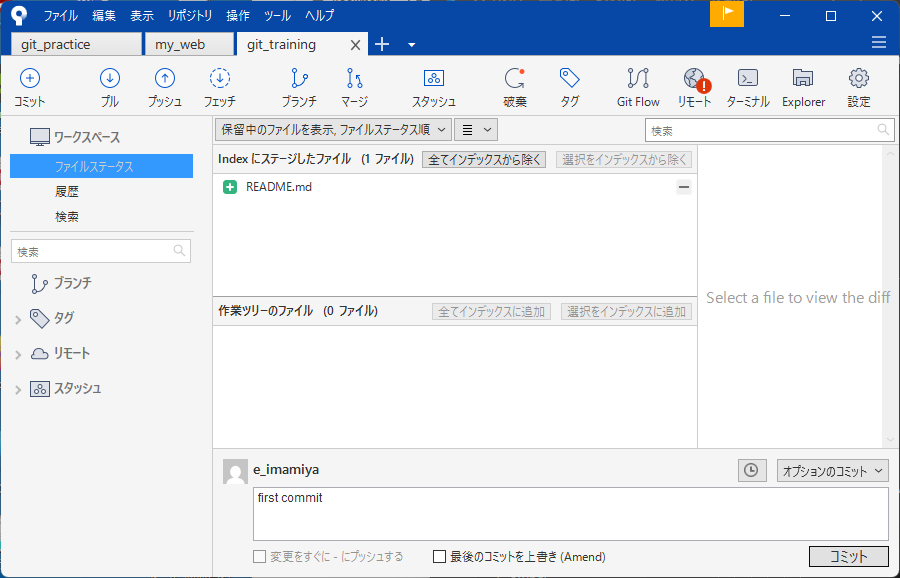Unstage README.md using the minus button
900x578 pixels.
(684, 187)
